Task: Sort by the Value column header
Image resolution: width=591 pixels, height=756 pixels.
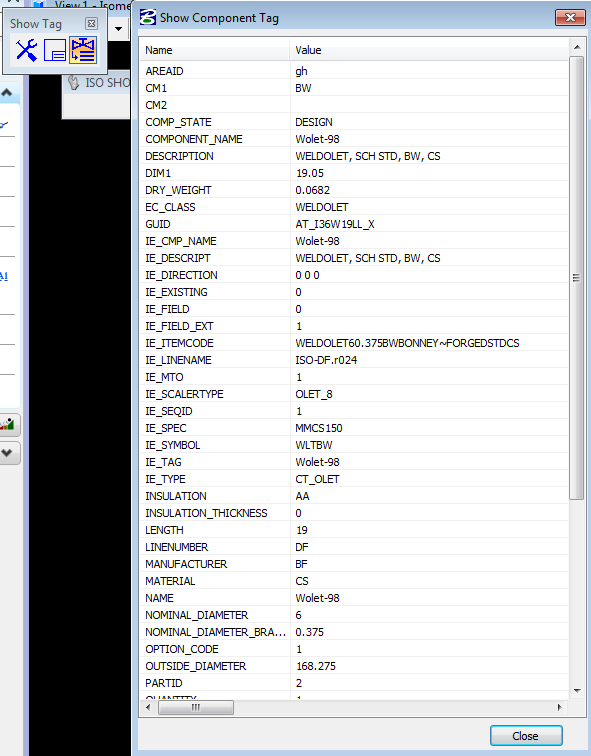Action: coord(429,50)
